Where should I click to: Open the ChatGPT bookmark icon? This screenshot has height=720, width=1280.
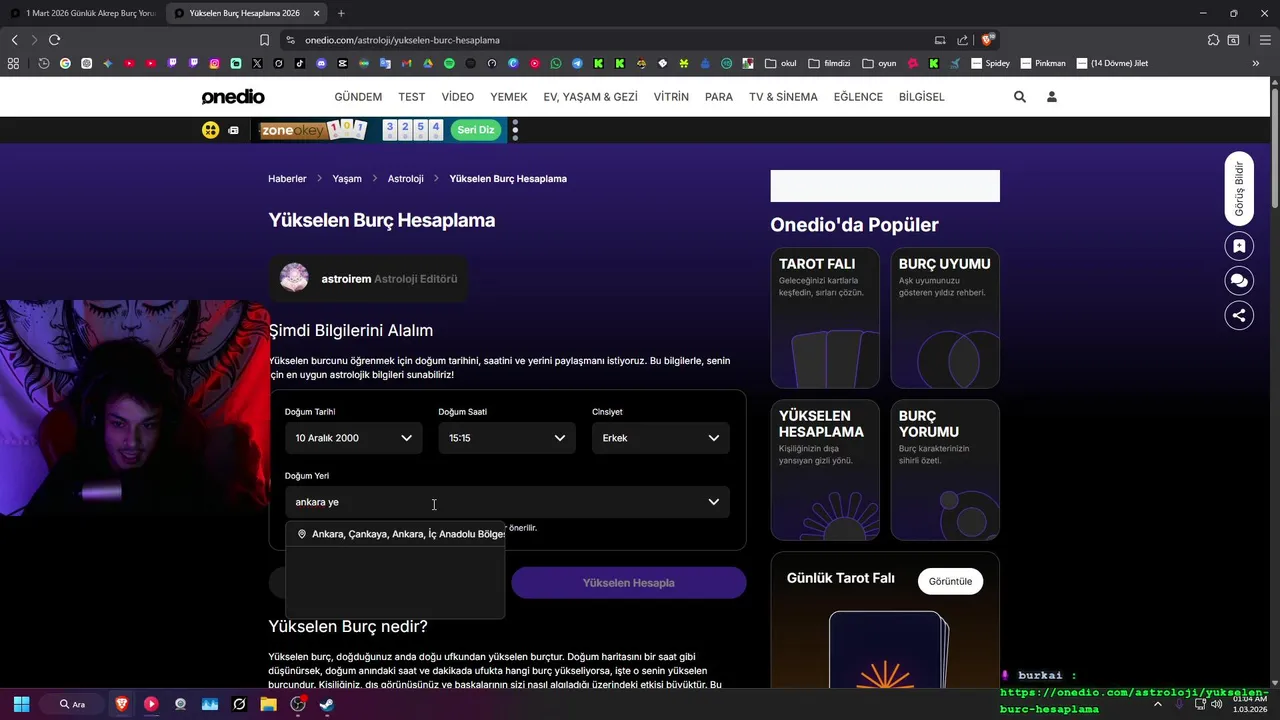pyautogui.click(x=87, y=63)
